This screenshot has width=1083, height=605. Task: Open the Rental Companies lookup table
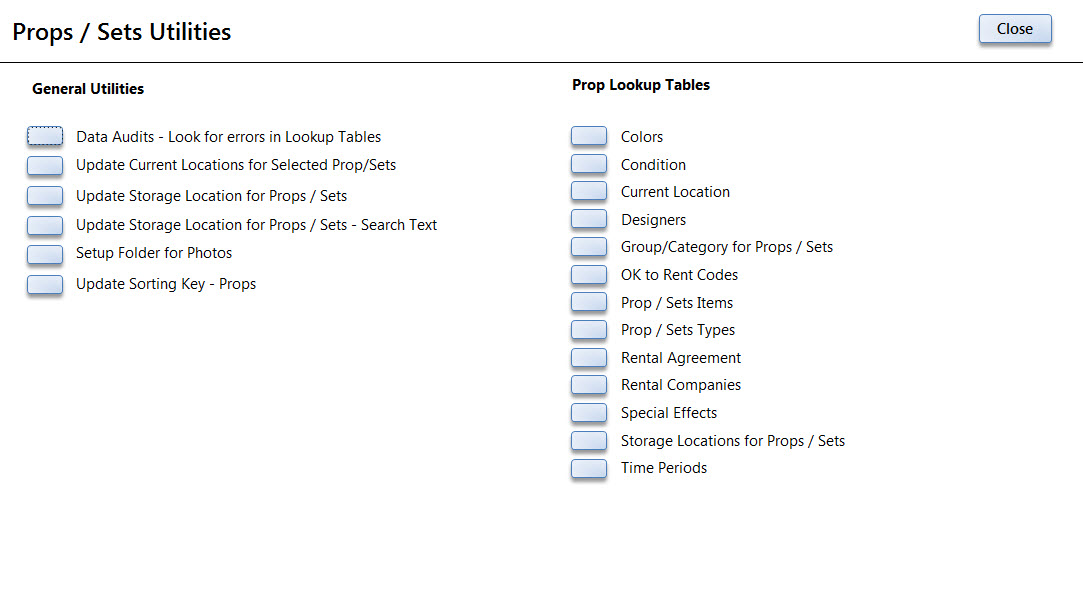click(x=589, y=385)
